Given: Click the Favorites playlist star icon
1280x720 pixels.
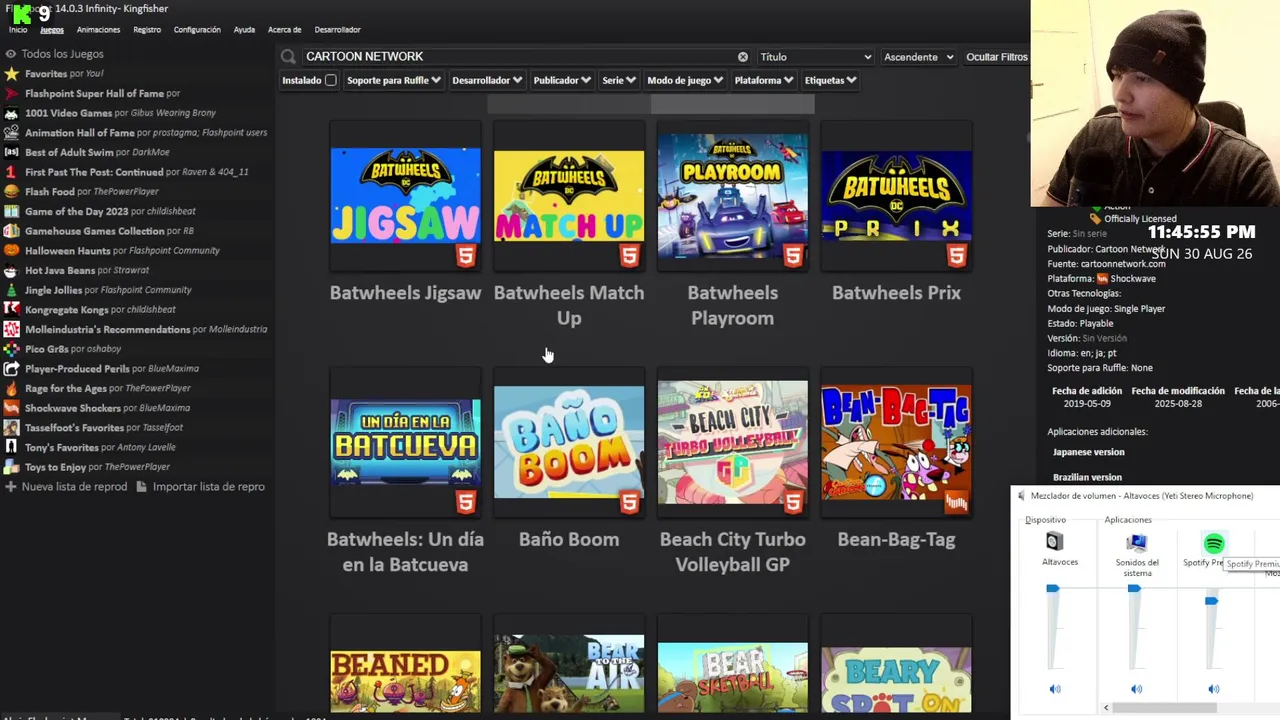Looking at the screenshot, I should coord(11,74).
